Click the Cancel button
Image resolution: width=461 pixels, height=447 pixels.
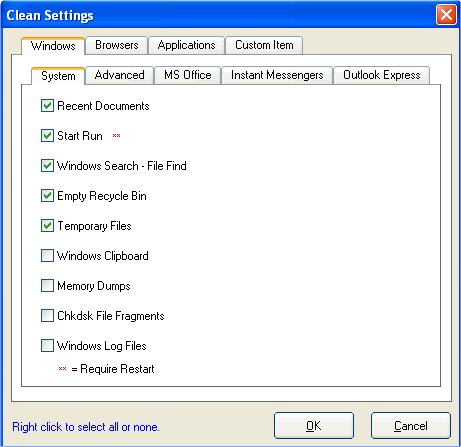(411, 426)
